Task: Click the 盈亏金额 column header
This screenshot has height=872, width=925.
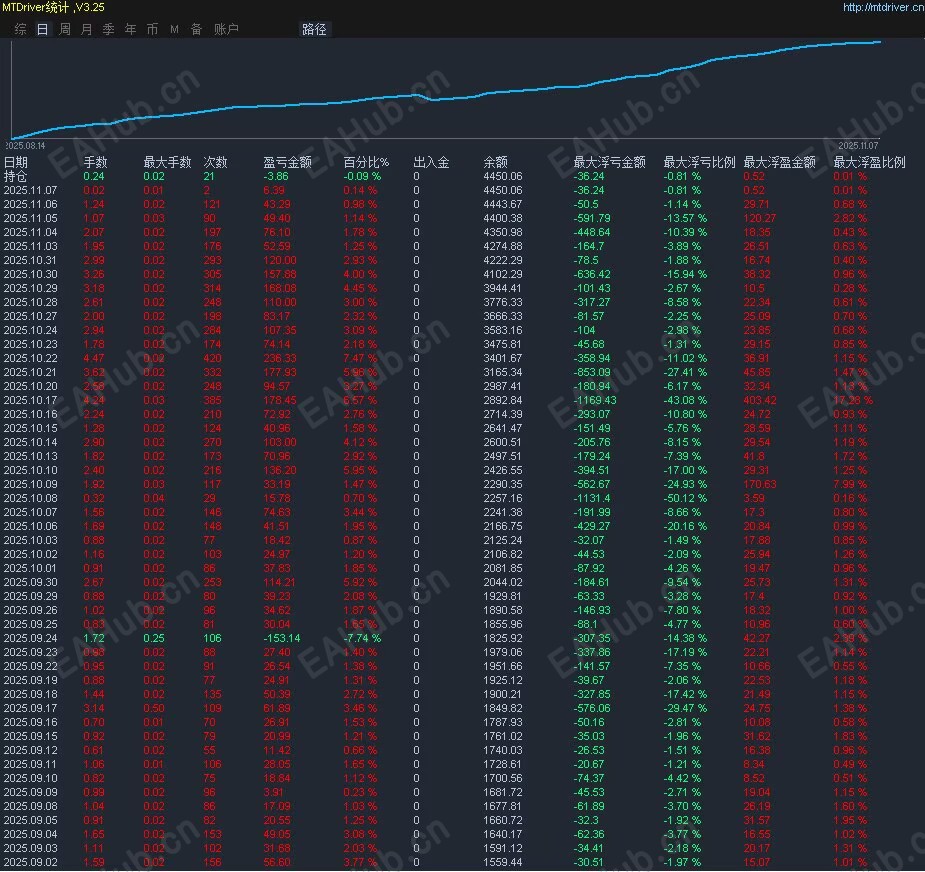Action: pos(287,162)
